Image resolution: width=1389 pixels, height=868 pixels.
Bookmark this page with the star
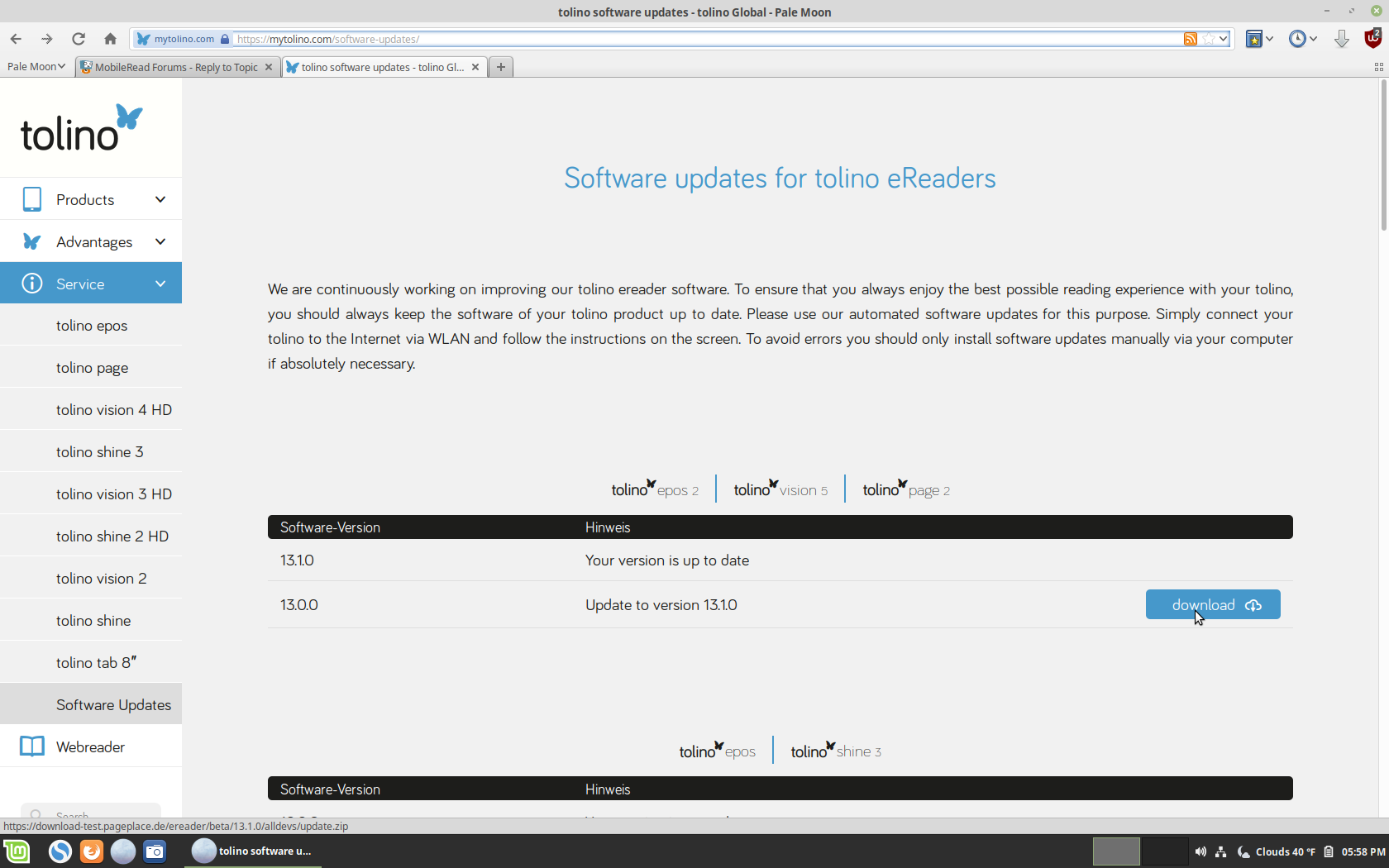(x=1209, y=39)
